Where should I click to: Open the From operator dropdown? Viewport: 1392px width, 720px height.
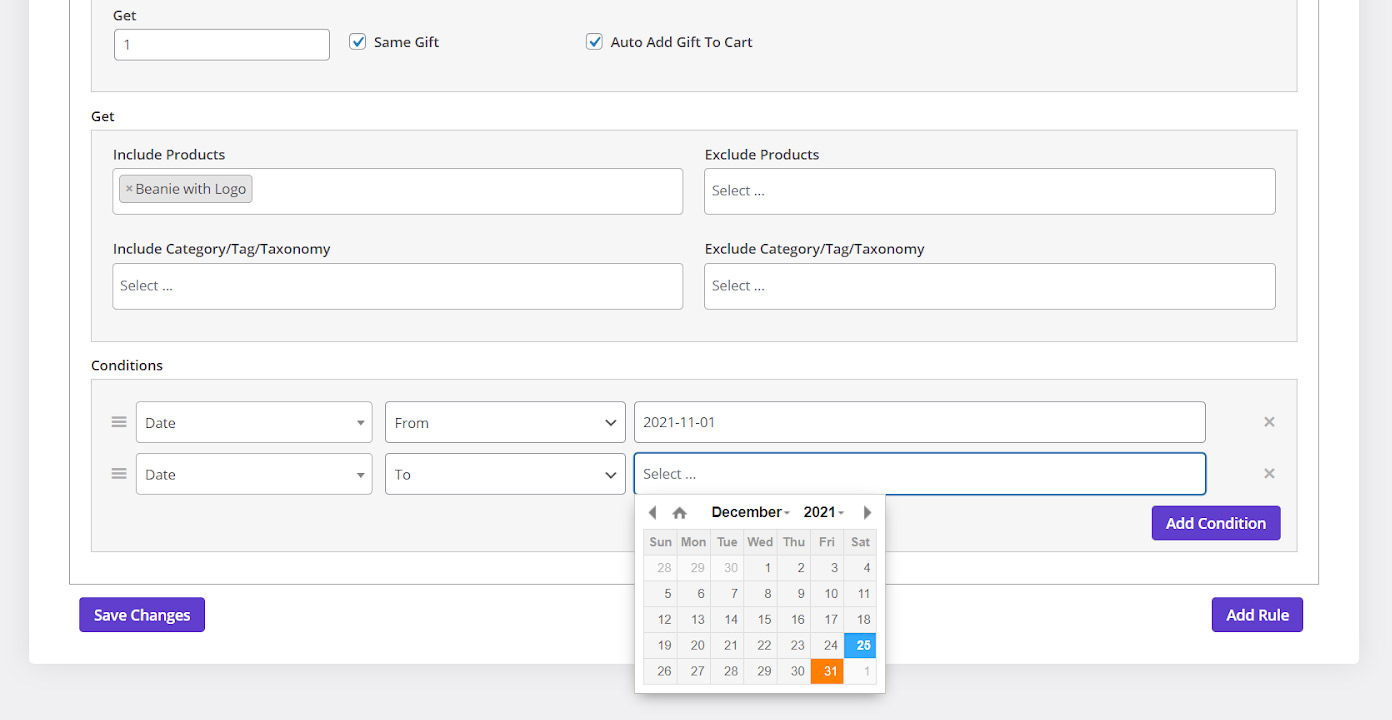[505, 422]
